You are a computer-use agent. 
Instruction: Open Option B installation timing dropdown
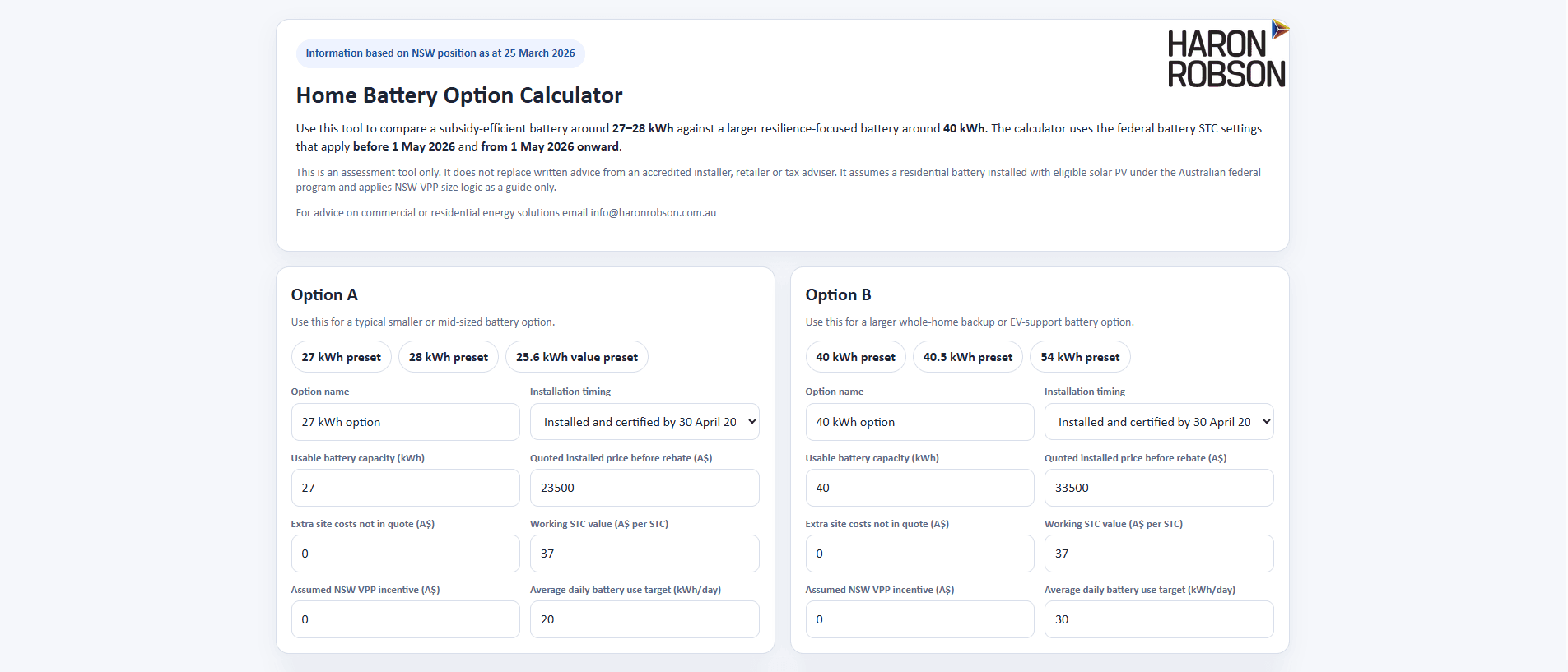coord(1158,422)
